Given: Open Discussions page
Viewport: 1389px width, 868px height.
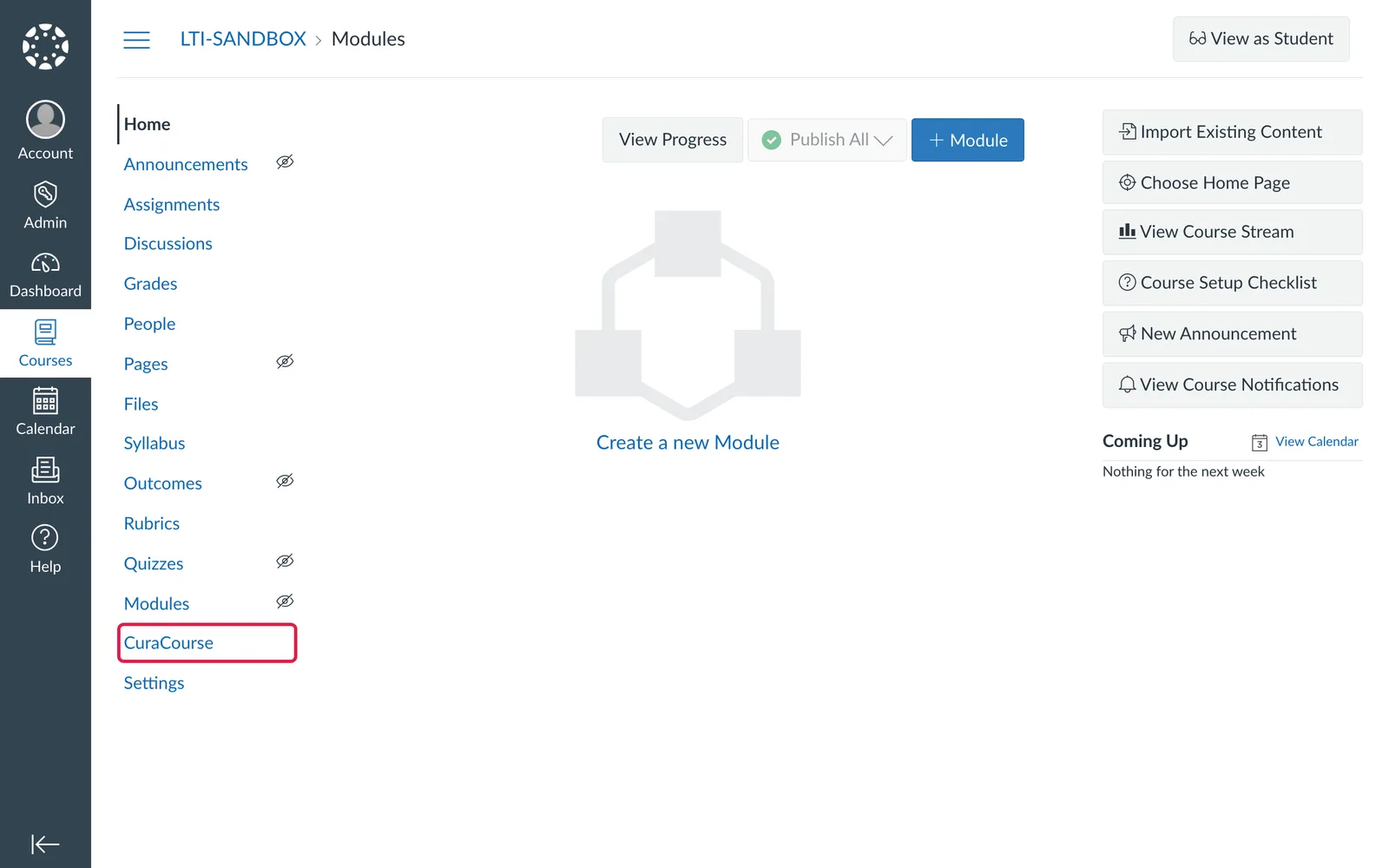Looking at the screenshot, I should pos(168,244).
